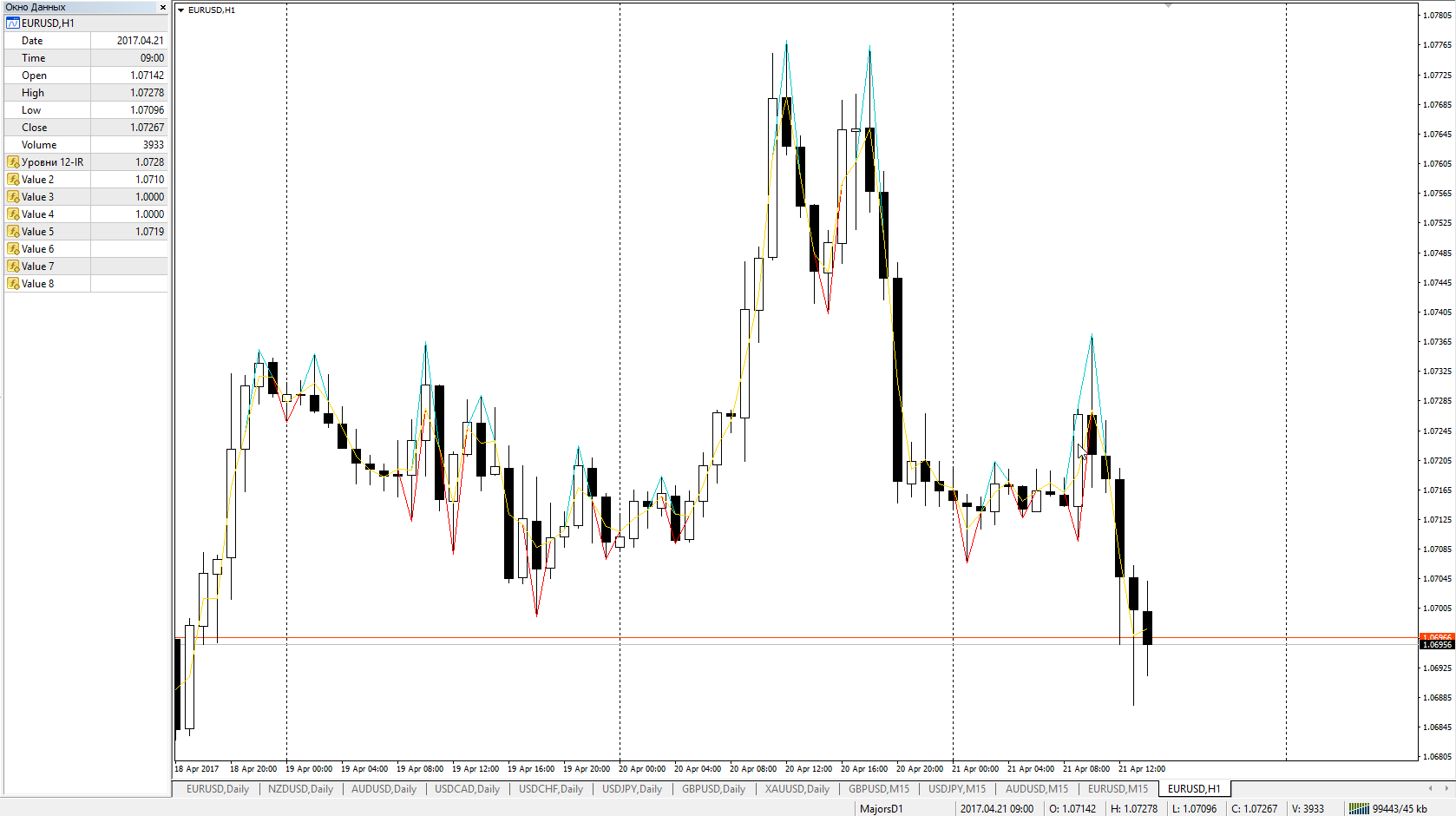Select the Уровни 12-IR value 1.0728

pos(149,162)
